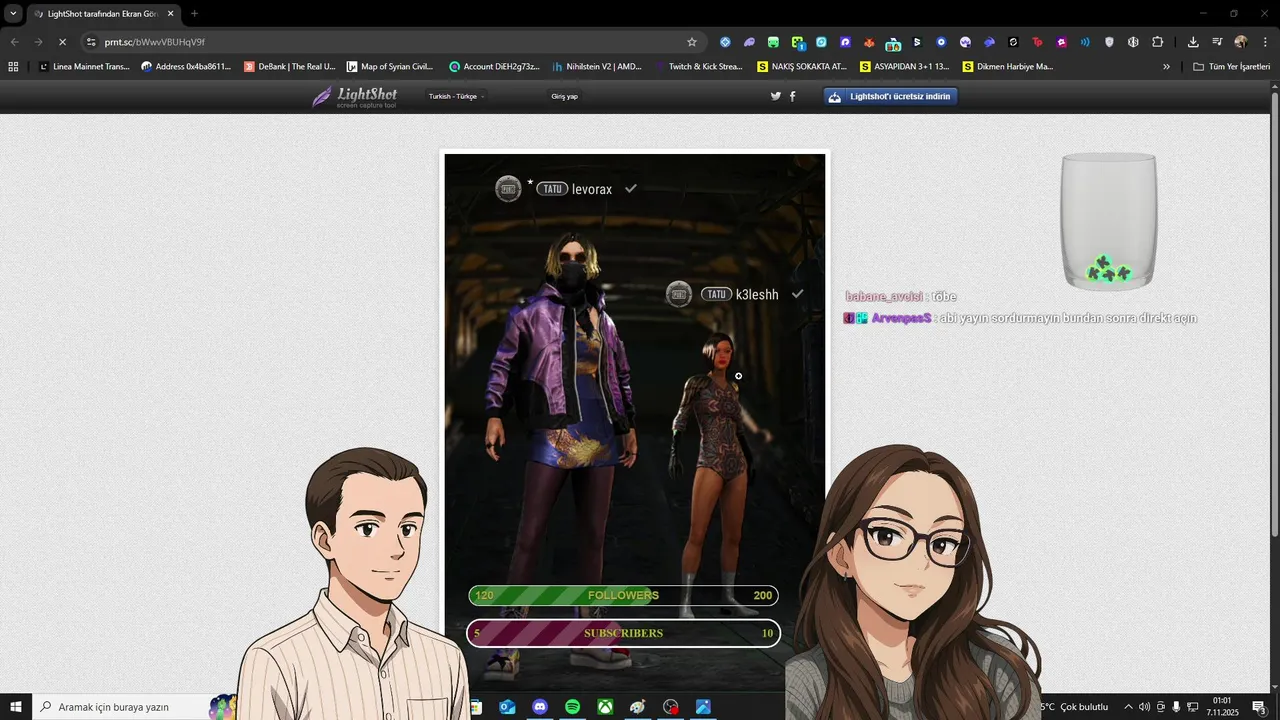Click the shield extension icon
This screenshot has height=720, width=1280.
tap(1109, 42)
